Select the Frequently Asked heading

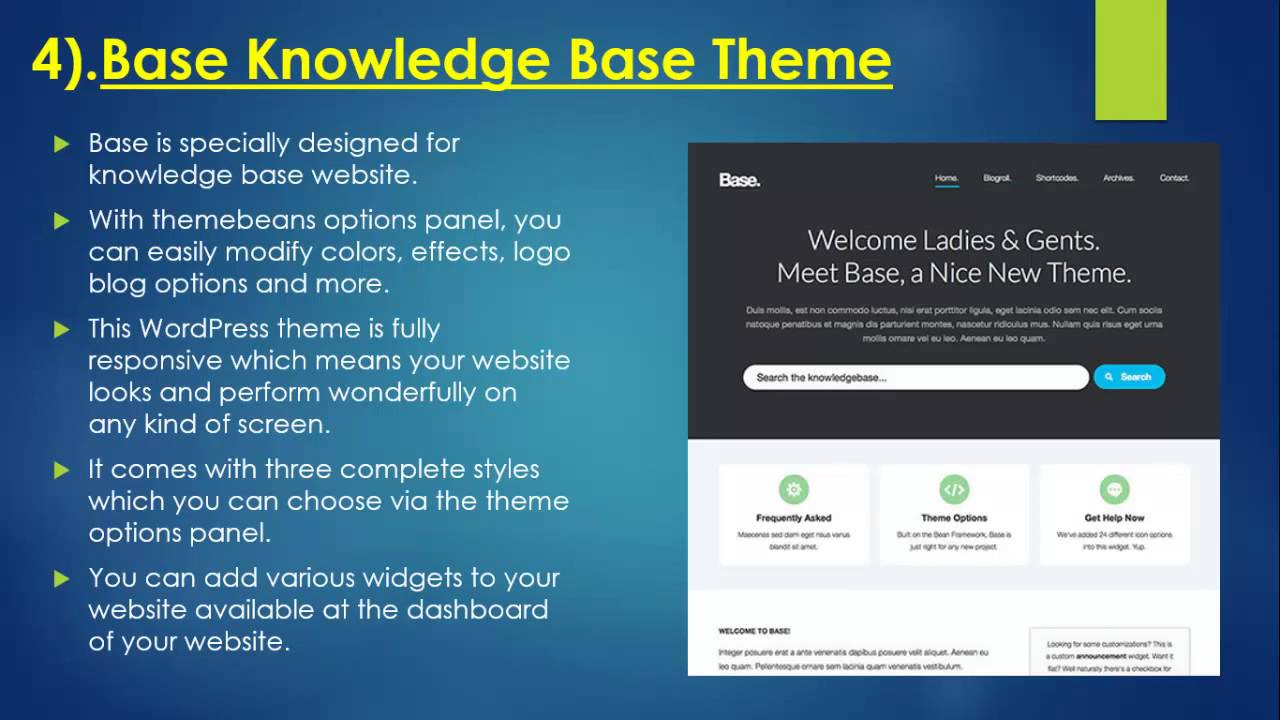794,518
